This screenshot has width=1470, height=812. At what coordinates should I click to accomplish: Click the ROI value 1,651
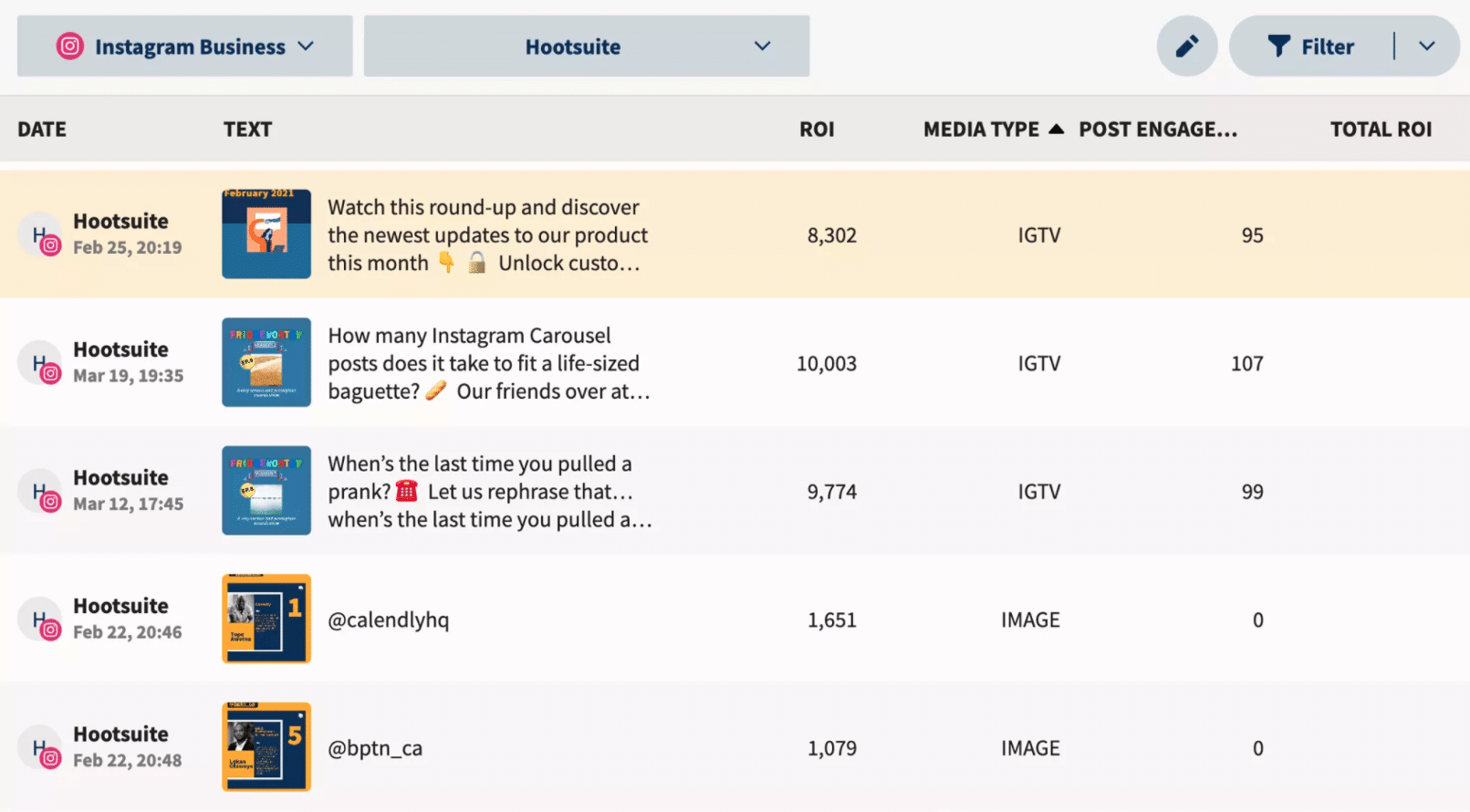[832, 619]
